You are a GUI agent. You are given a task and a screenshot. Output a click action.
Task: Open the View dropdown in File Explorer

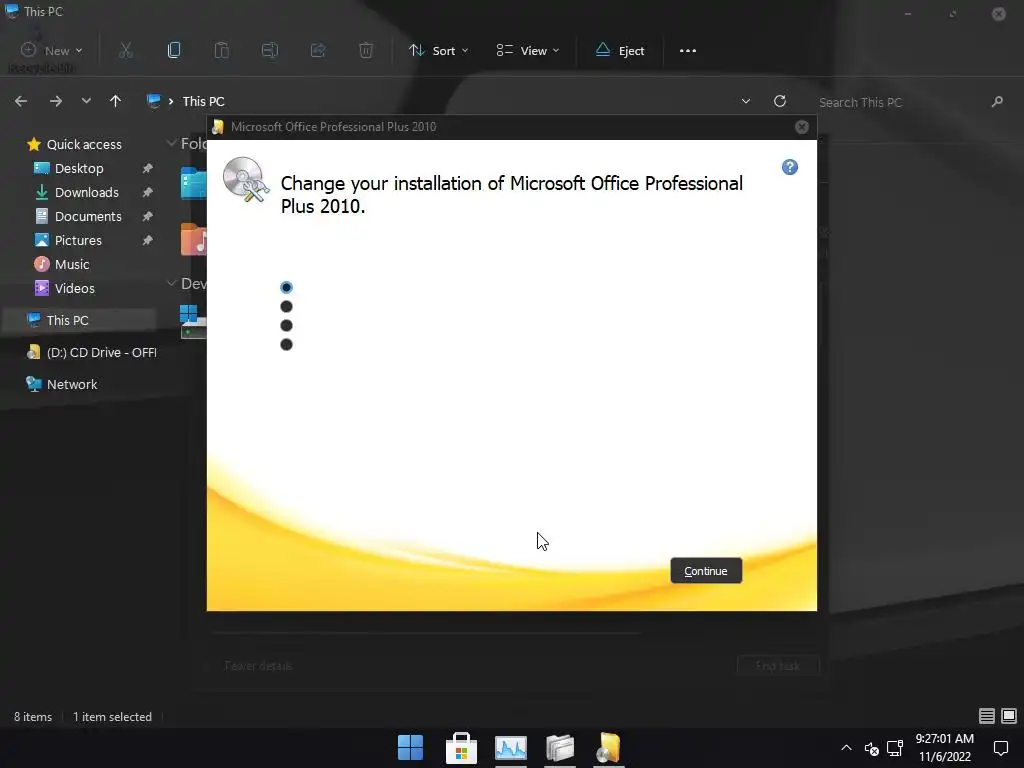tap(528, 50)
